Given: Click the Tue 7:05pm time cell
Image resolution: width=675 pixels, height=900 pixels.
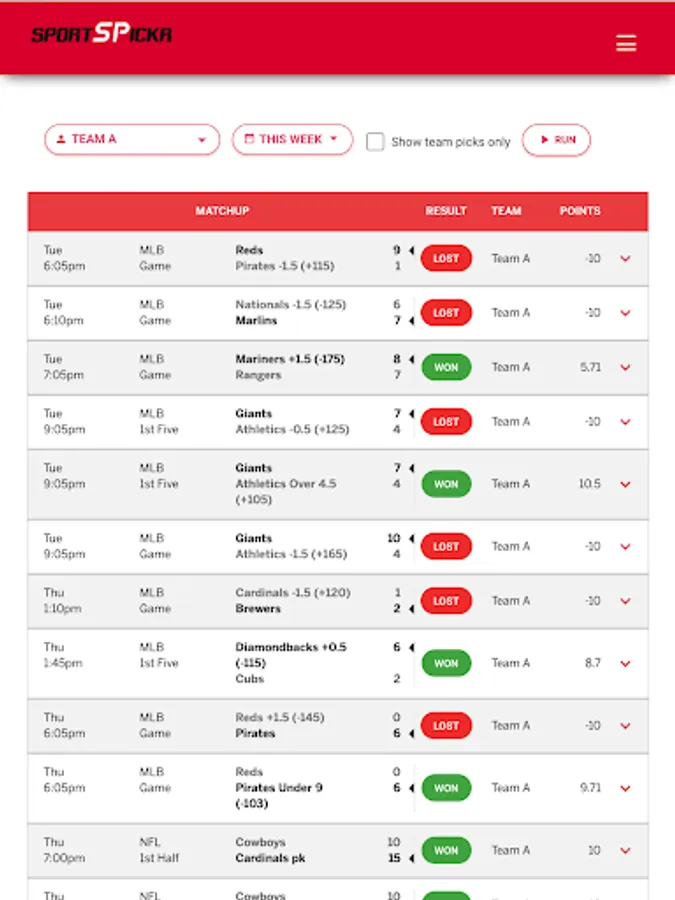Looking at the screenshot, I should [x=64, y=367].
